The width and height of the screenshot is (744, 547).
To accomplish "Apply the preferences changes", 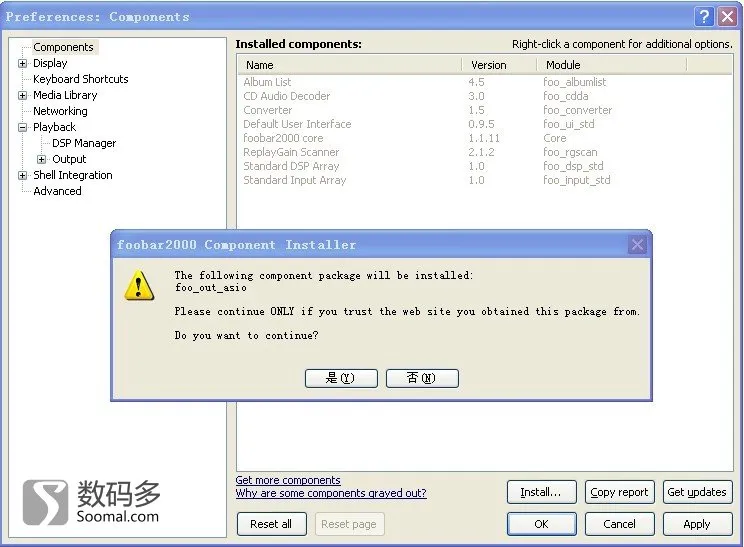I will coord(697,524).
